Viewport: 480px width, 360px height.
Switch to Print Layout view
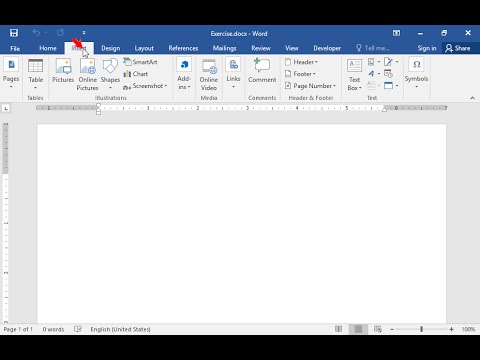[x=358, y=329]
